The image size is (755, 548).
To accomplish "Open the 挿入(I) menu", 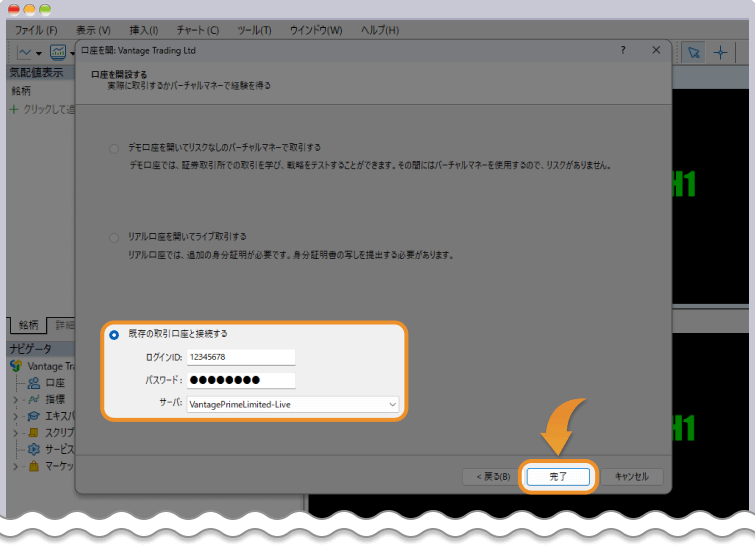I will 143,30.
